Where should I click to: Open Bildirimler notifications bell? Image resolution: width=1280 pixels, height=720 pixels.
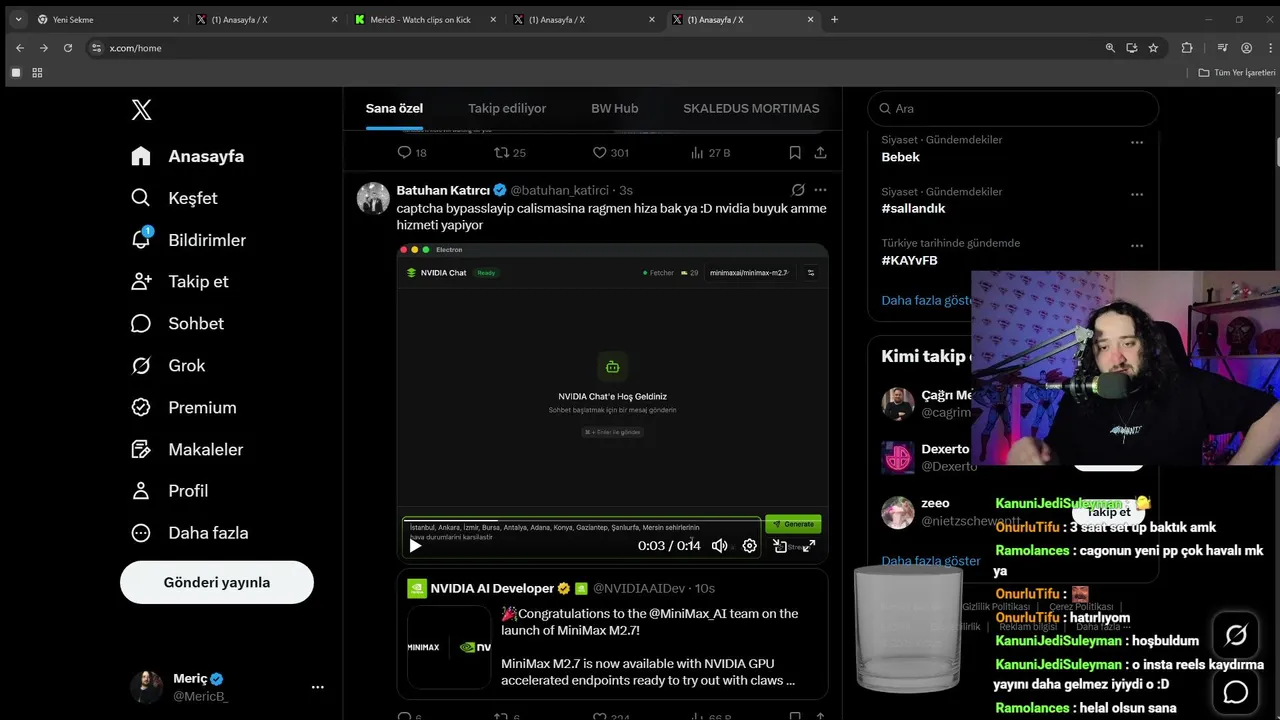click(188, 240)
